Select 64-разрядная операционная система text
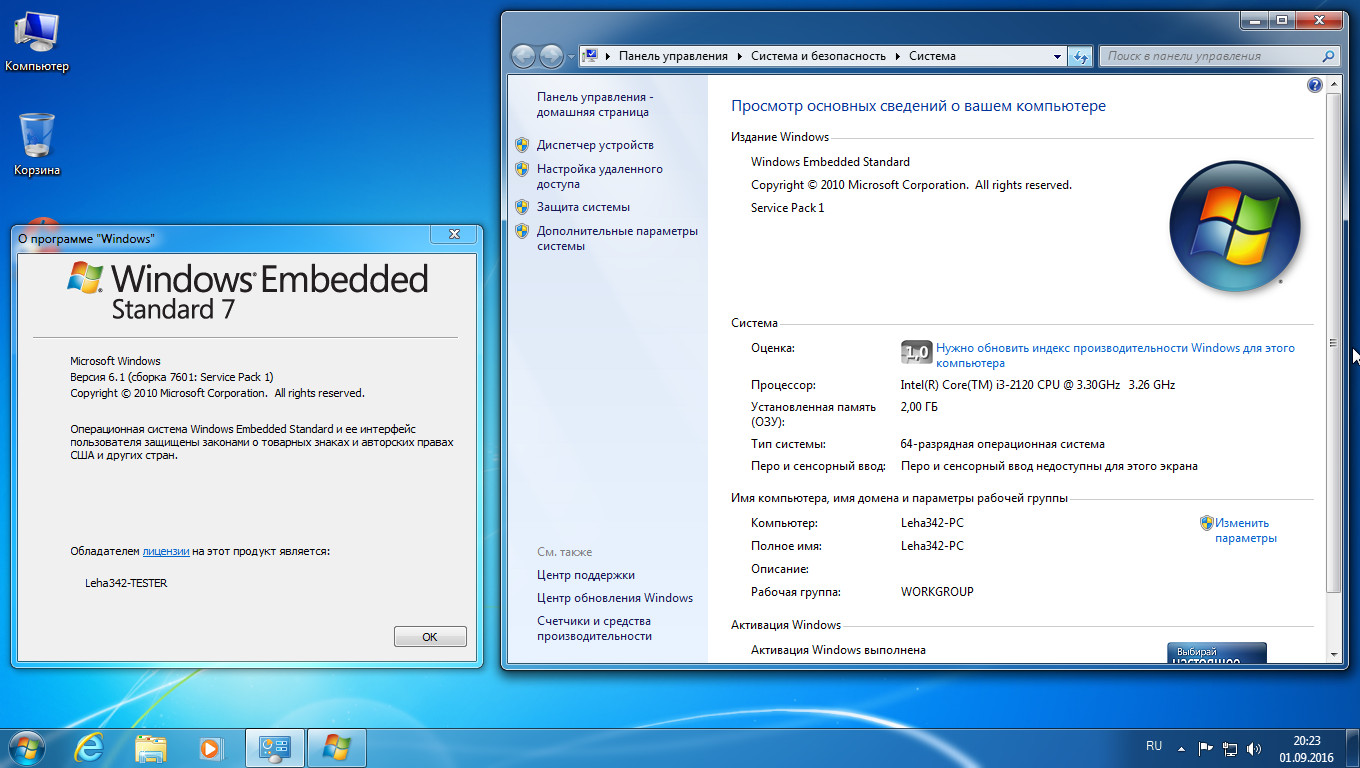This screenshot has width=1360, height=768. [x=1003, y=444]
